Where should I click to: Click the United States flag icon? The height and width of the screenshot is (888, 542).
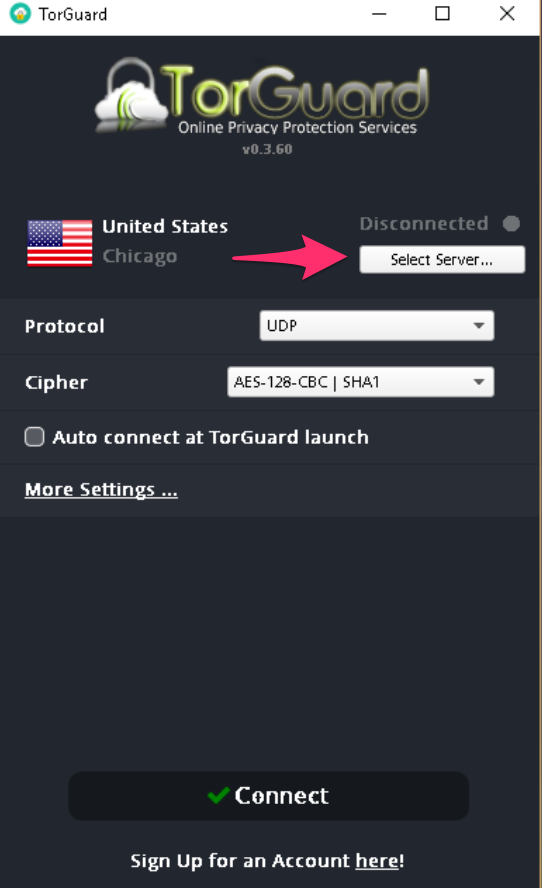[x=59, y=243]
